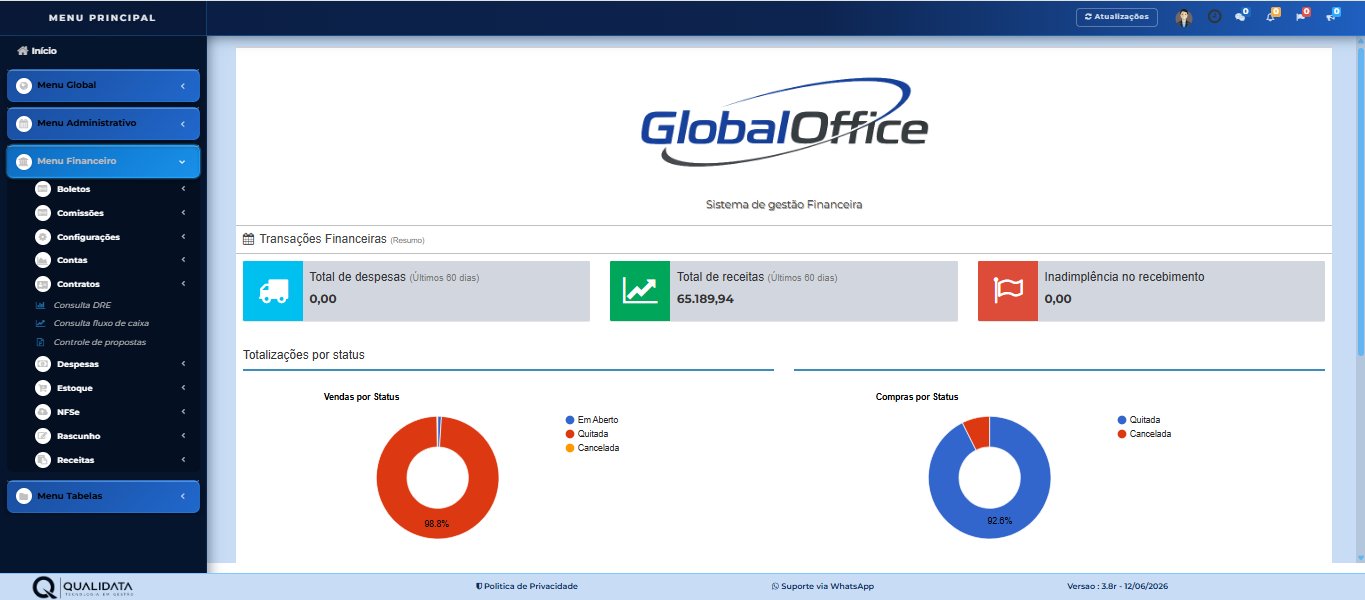
Task: Open the chat messages icon in header
Action: 1241,16
